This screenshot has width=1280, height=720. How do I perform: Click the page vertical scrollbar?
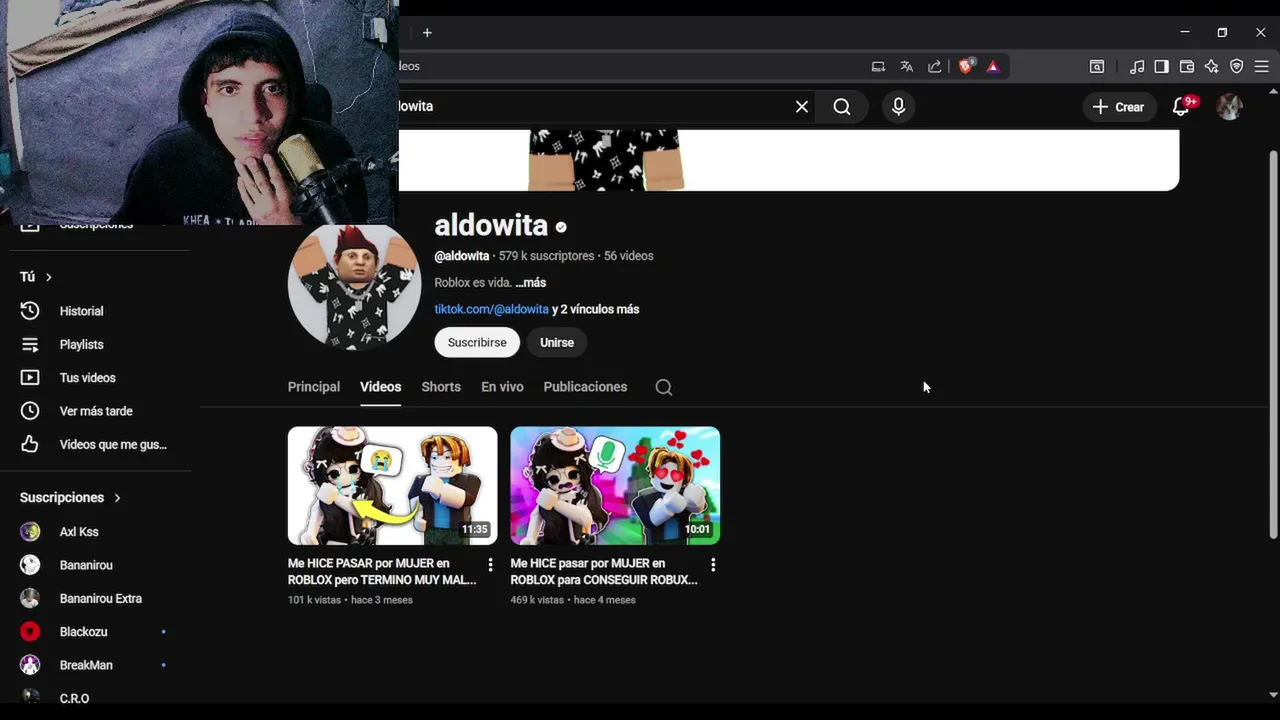(1273, 345)
